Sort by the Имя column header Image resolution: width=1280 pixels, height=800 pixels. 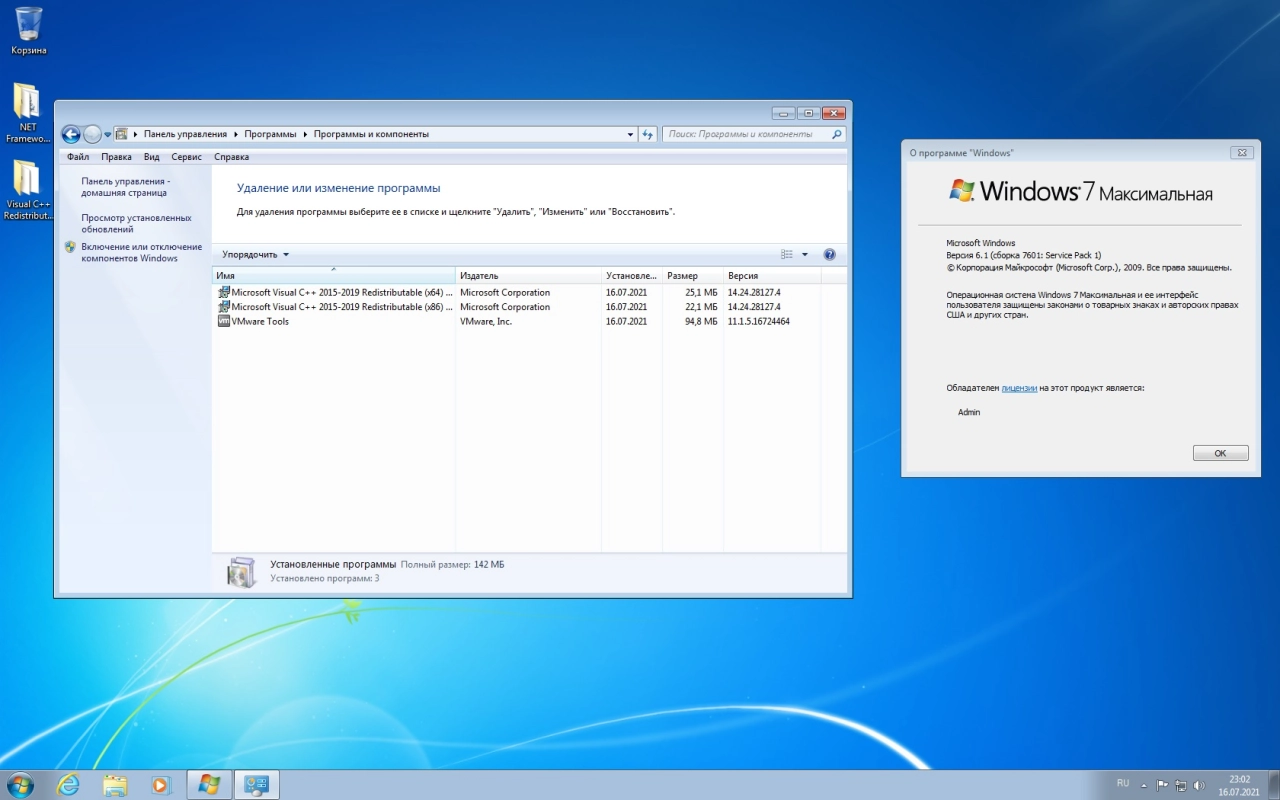(334, 276)
